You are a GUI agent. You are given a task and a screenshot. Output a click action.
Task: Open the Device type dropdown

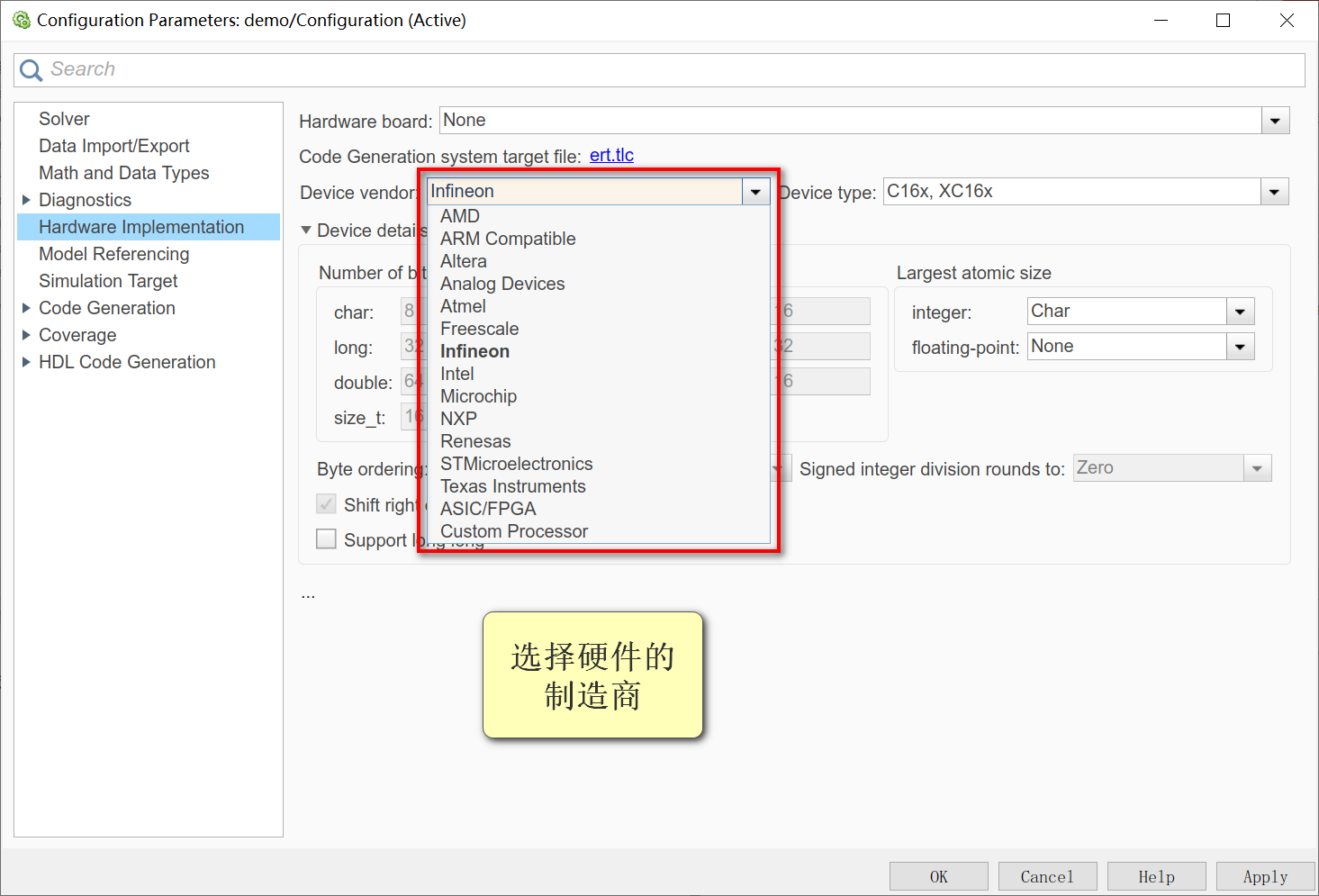1274,192
